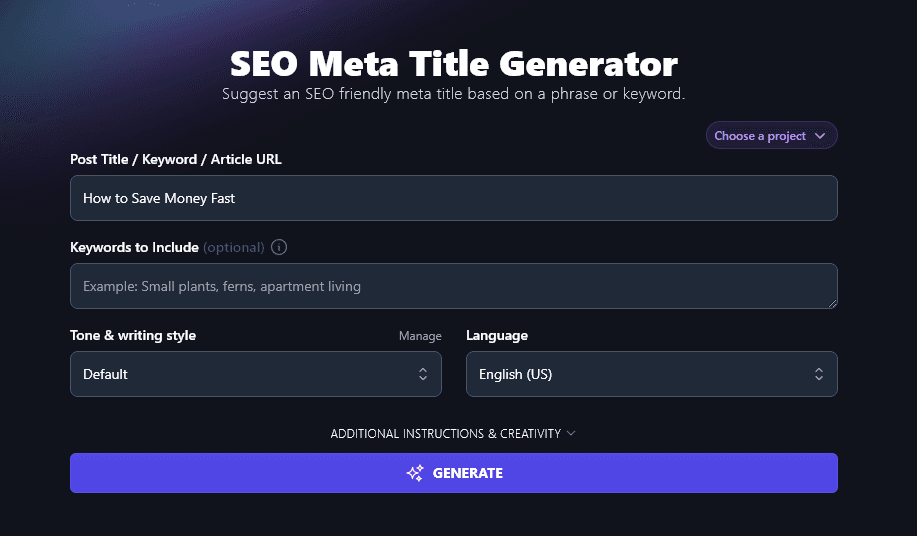Open the Tone & writing style Default dropdown
Screen dimensions: 917x536
click(255, 374)
